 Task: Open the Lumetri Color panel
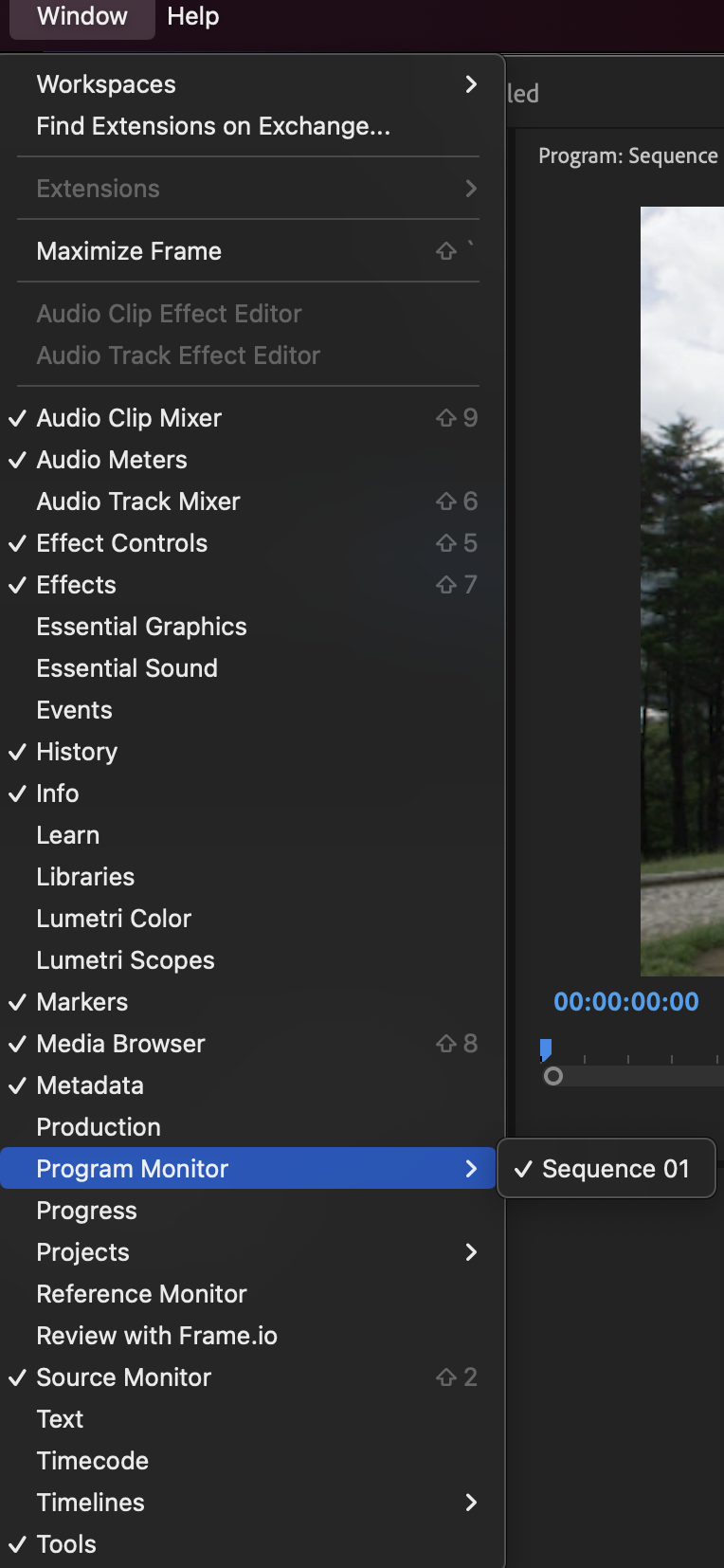click(114, 919)
